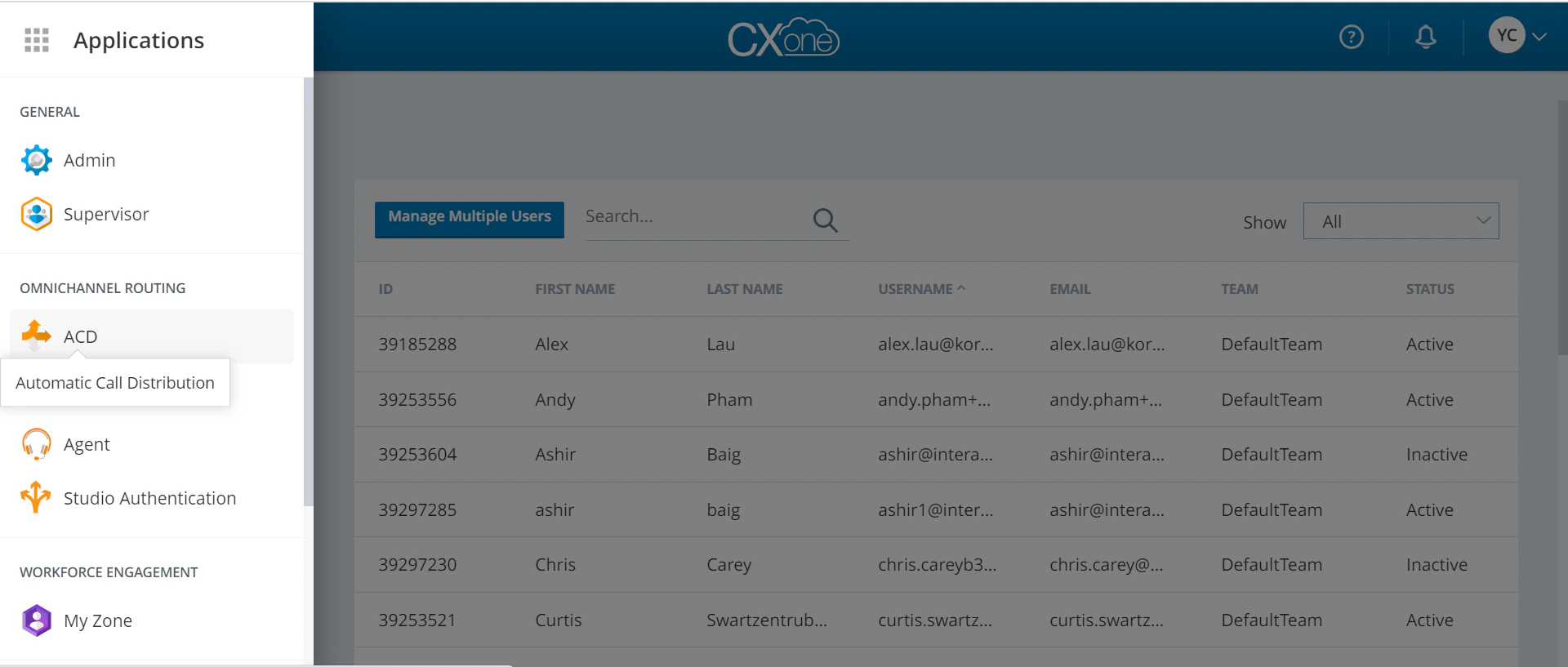Click the help question mark icon
The image size is (1568, 667).
click(x=1351, y=36)
